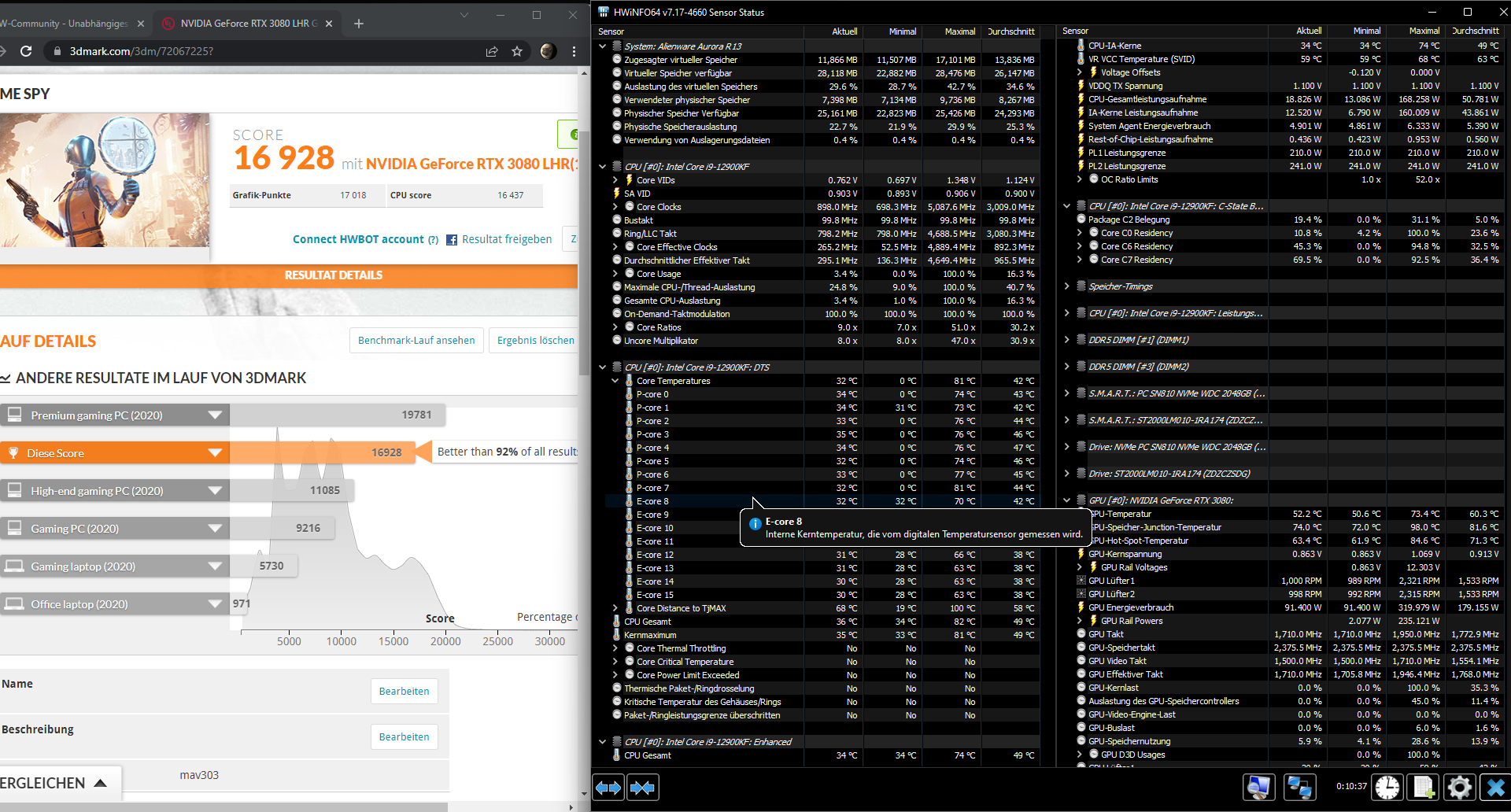Click the Connect HWBOT account link

pos(358,239)
